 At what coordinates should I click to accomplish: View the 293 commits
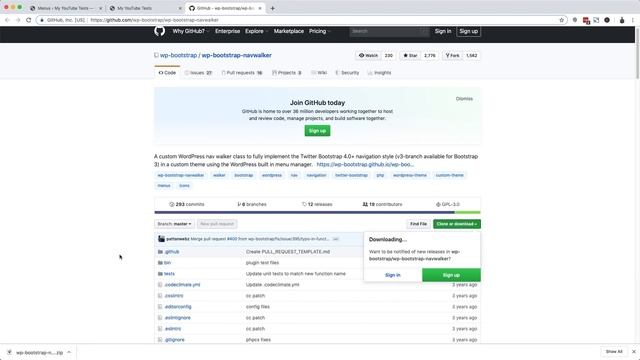187,204
